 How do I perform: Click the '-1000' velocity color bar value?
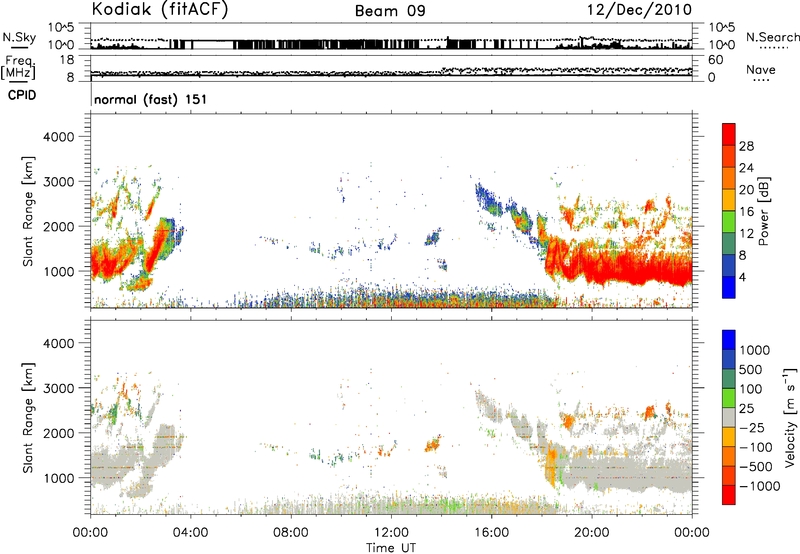point(759,486)
